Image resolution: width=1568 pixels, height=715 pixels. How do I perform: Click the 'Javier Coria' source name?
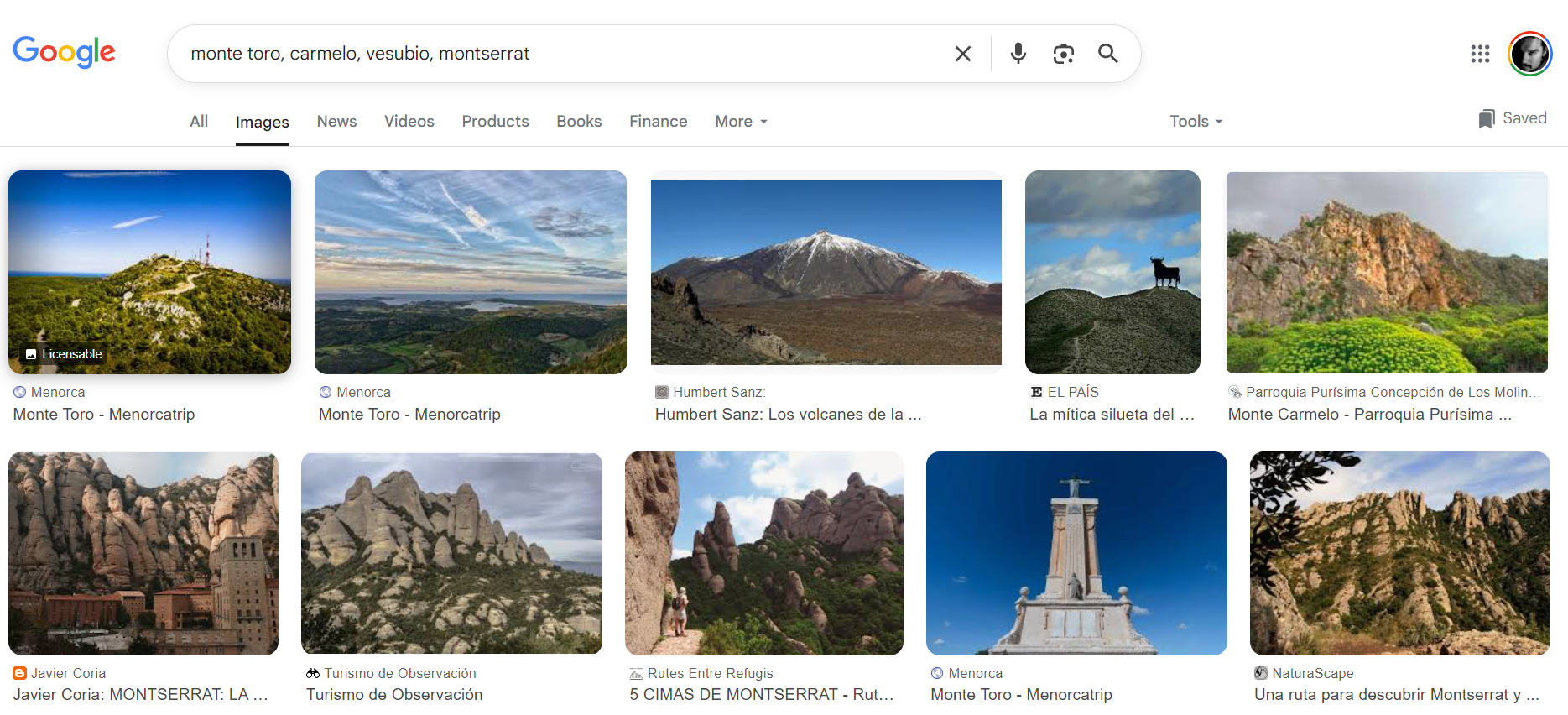[x=69, y=673]
